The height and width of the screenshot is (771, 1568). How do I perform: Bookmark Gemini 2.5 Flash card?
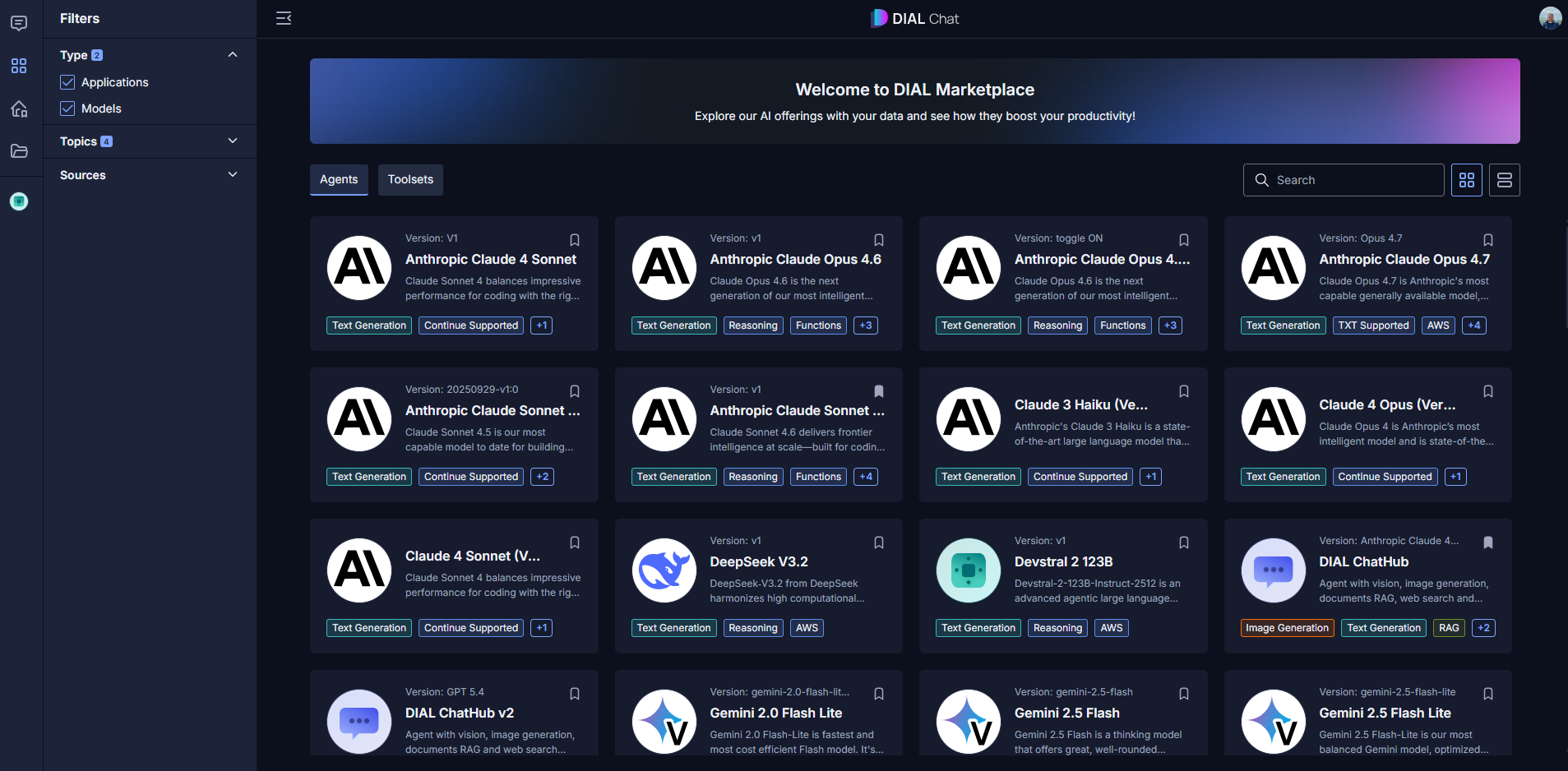click(1184, 694)
